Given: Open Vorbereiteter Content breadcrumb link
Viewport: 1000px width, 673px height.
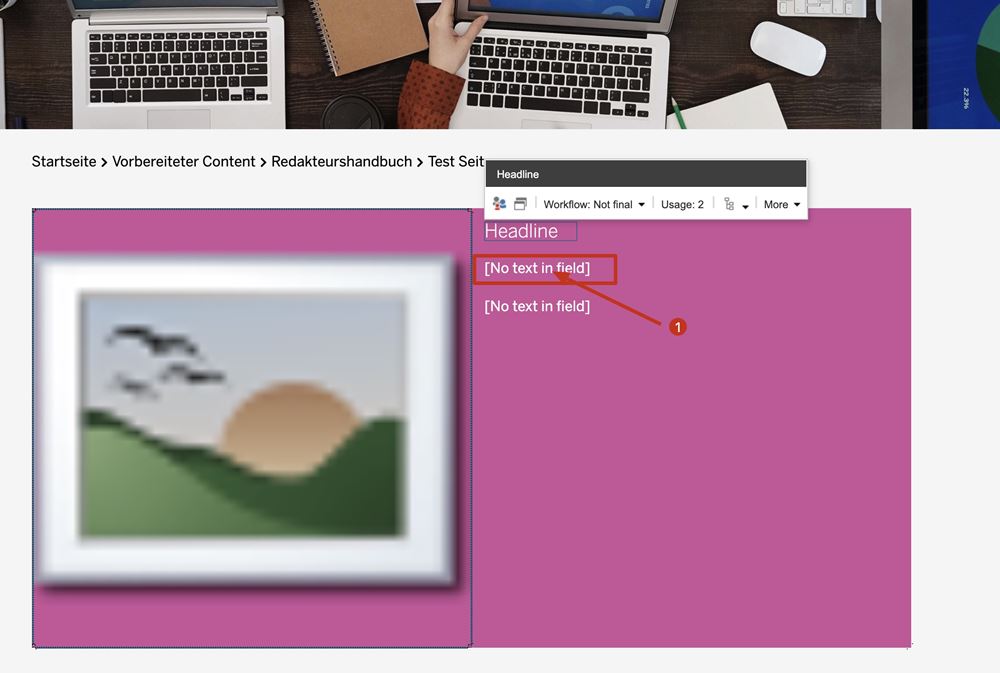Looking at the screenshot, I should 184,161.
